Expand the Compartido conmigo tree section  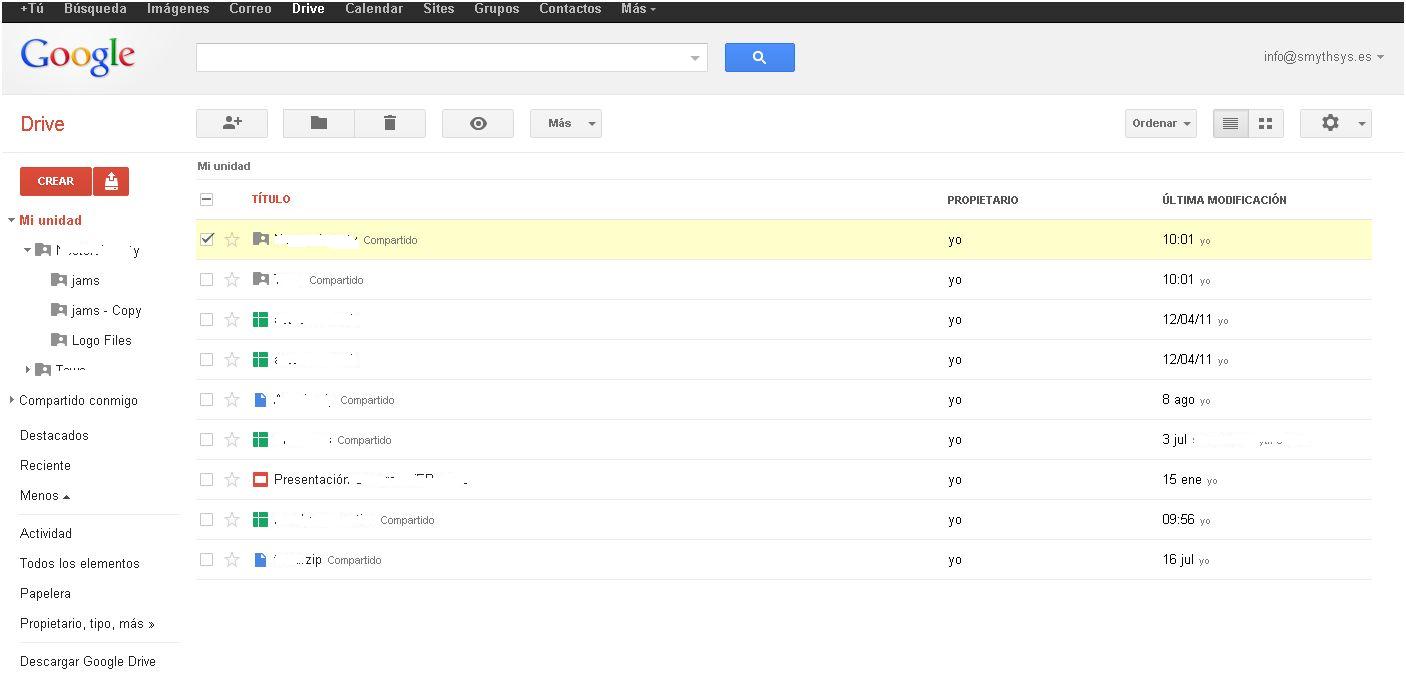(11, 400)
